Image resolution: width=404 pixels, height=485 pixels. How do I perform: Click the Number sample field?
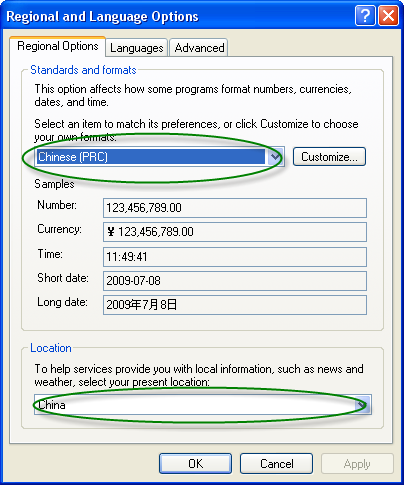click(235, 208)
